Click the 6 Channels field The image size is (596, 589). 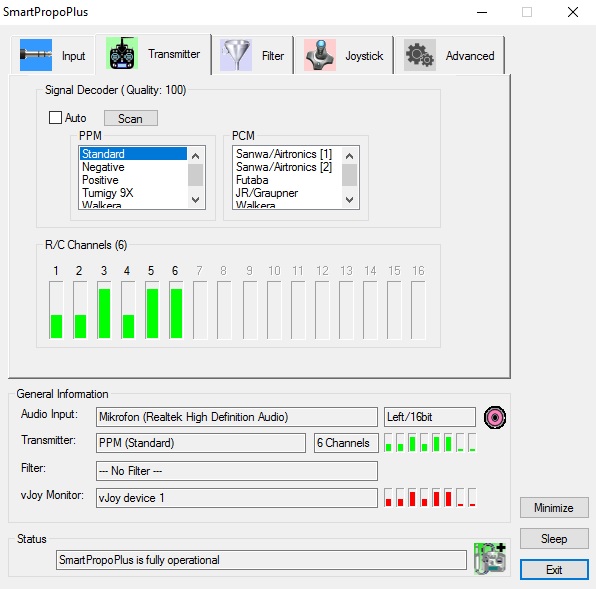[346, 443]
